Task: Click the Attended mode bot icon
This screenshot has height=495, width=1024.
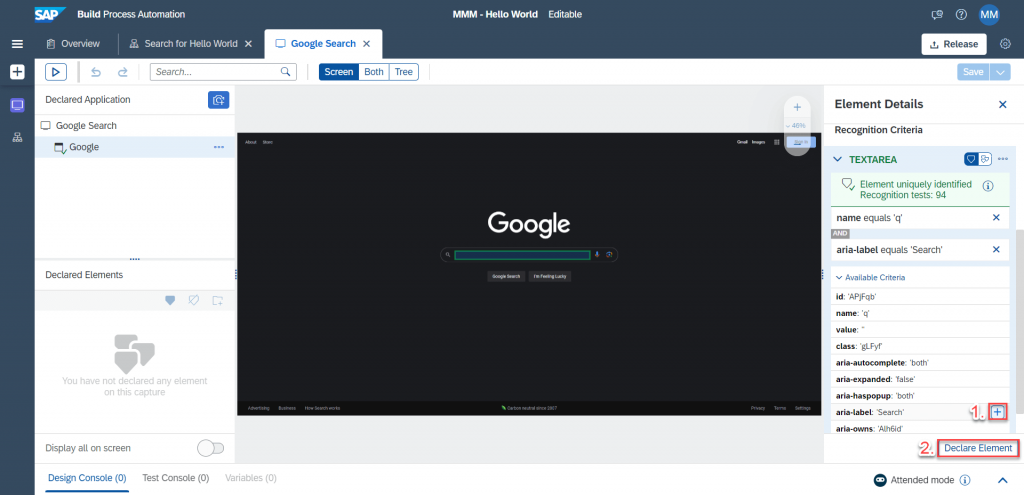Action: coord(880,480)
